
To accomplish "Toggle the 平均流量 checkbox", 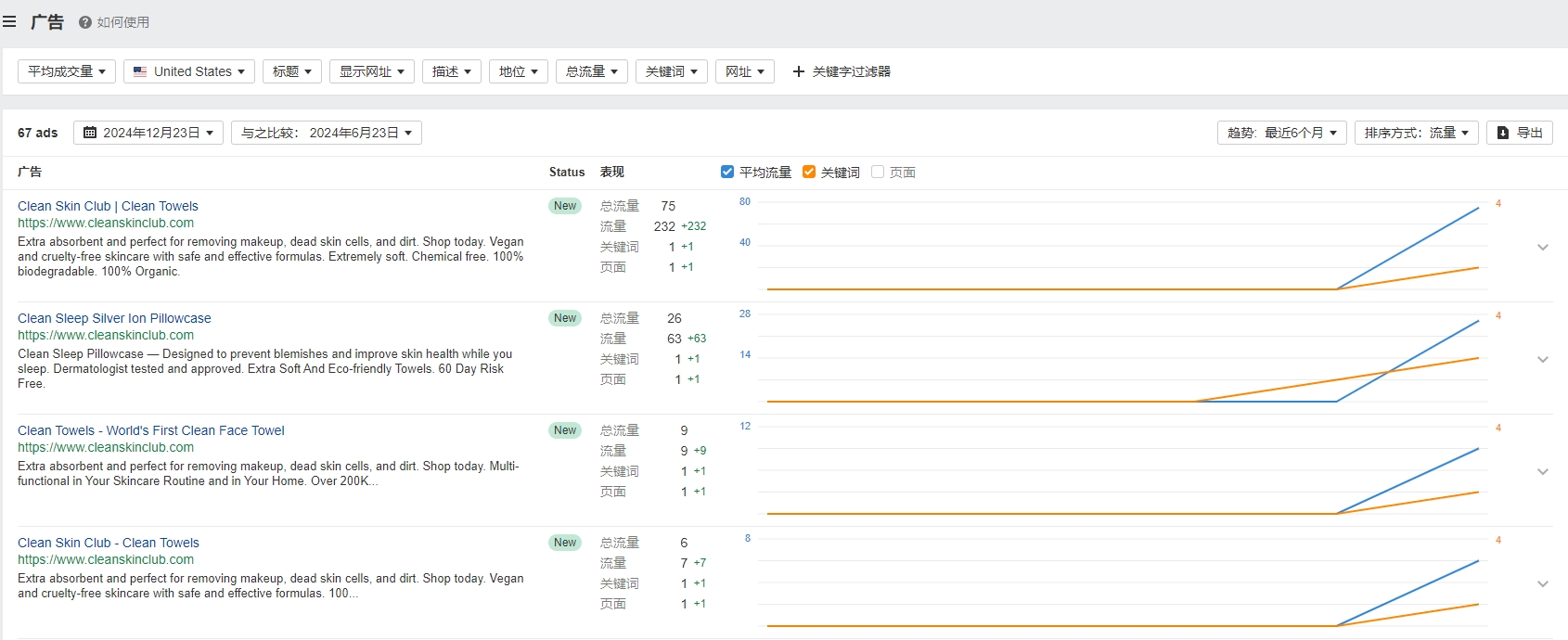I will 727,172.
